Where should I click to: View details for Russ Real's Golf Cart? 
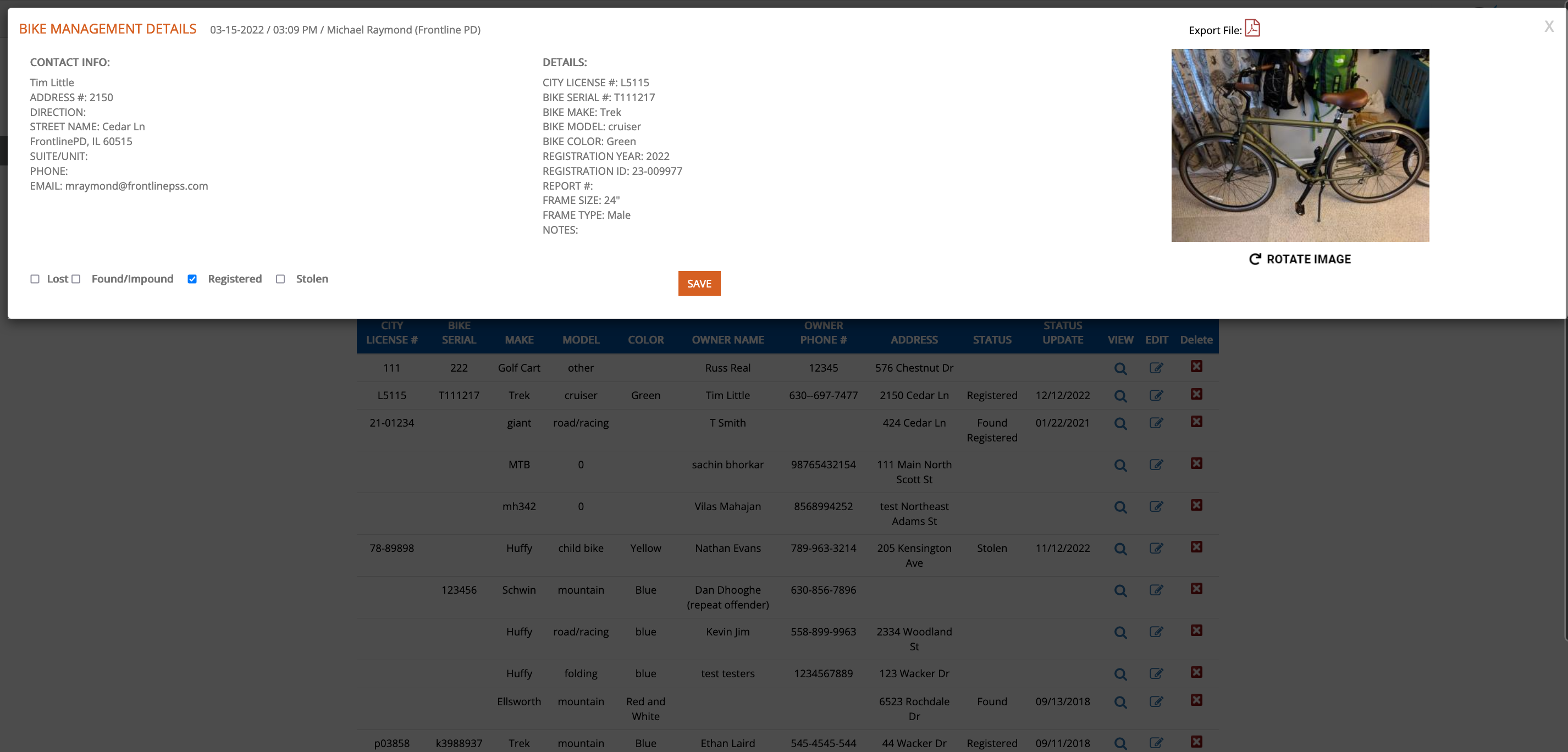pyautogui.click(x=1120, y=368)
